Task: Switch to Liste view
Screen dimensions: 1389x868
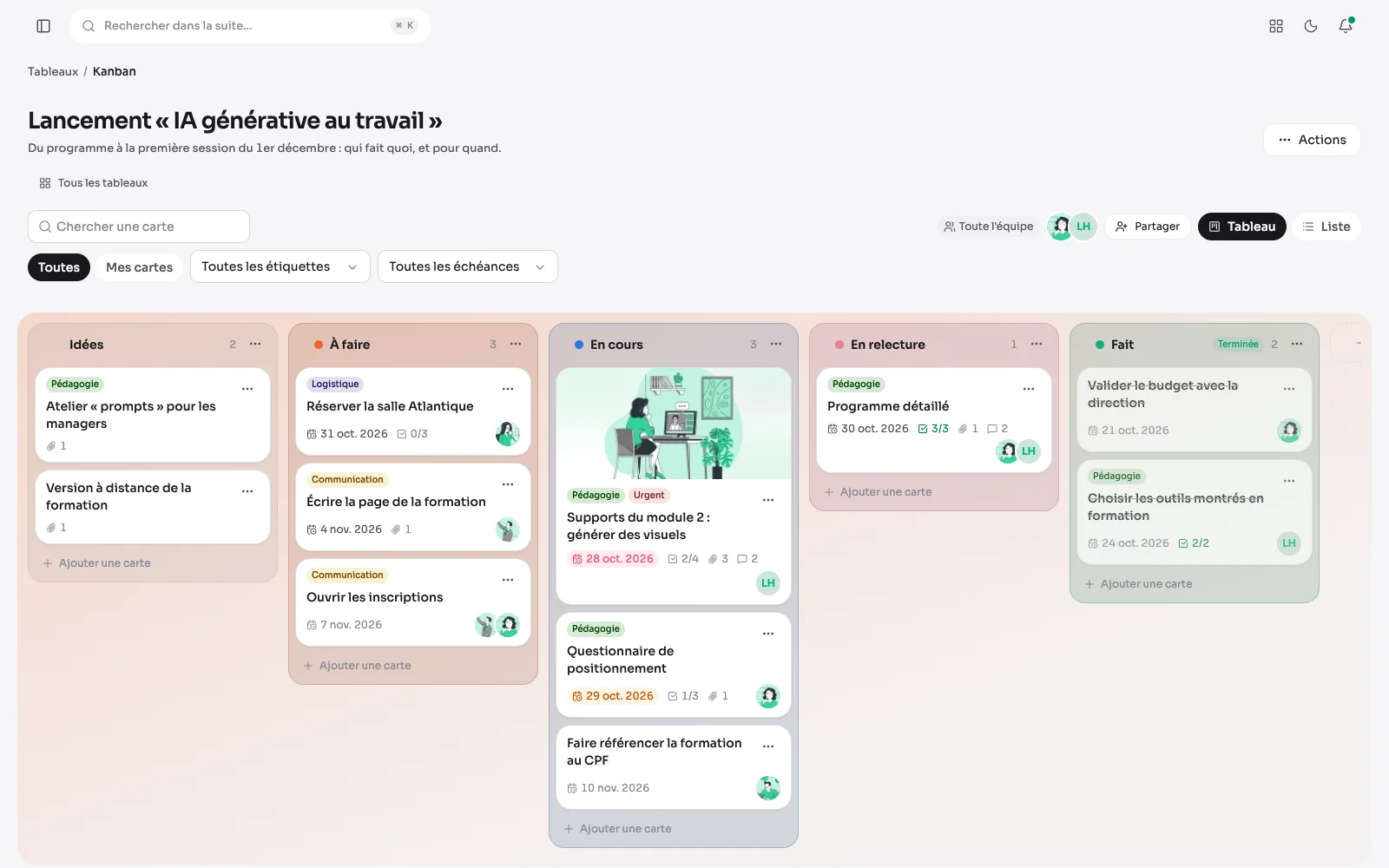Action: pos(1326,227)
